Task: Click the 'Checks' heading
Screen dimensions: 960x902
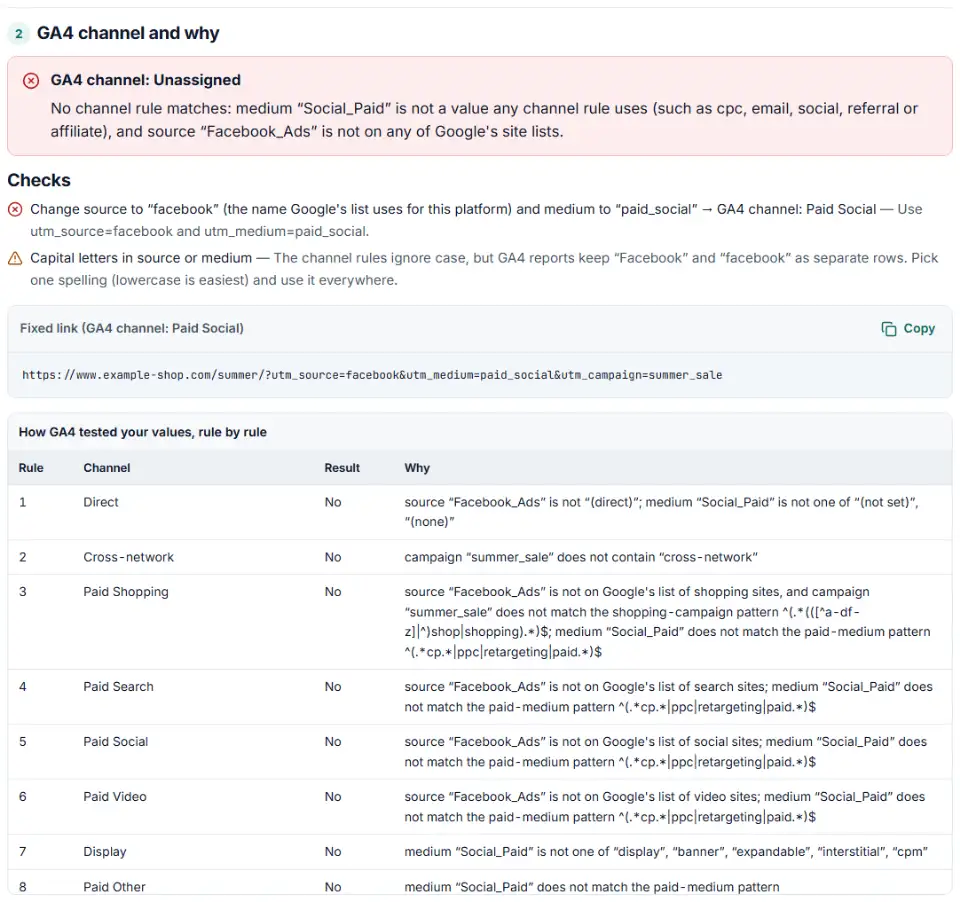Action: point(39,180)
